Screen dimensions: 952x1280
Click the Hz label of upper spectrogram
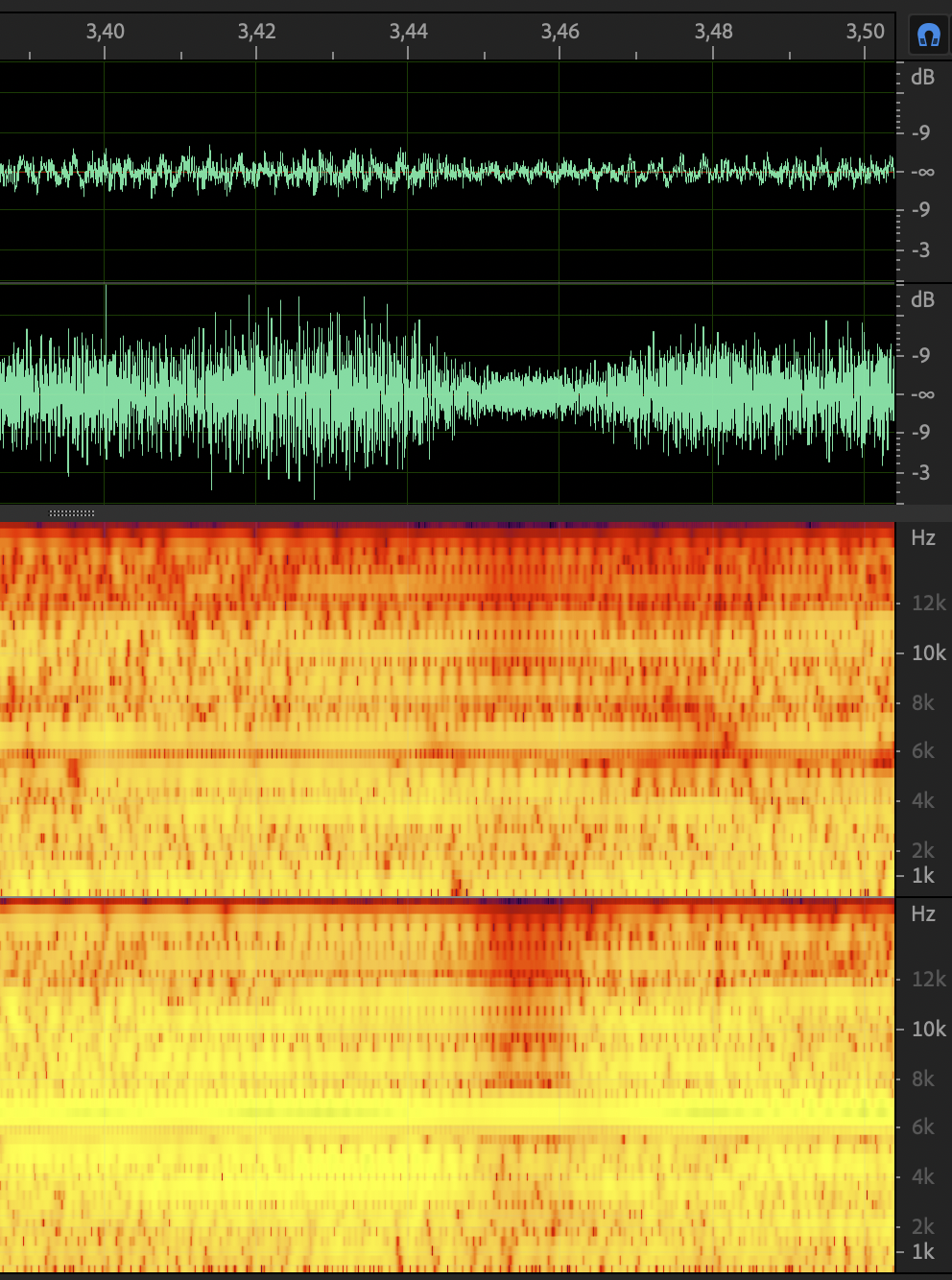pyautogui.click(x=923, y=538)
